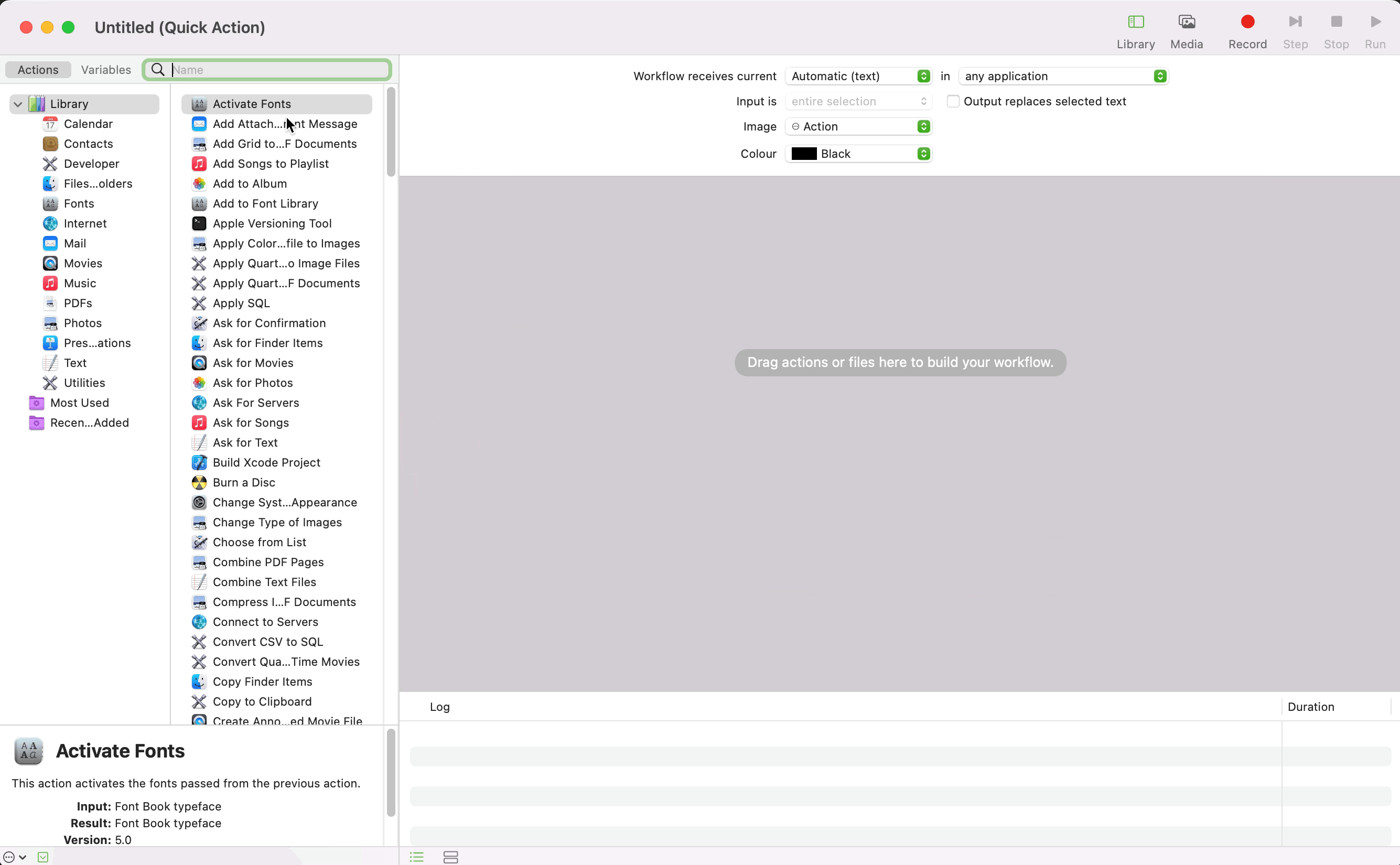Image resolution: width=1400 pixels, height=865 pixels.
Task: Select Ask for Text action
Action: [x=245, y=442]
